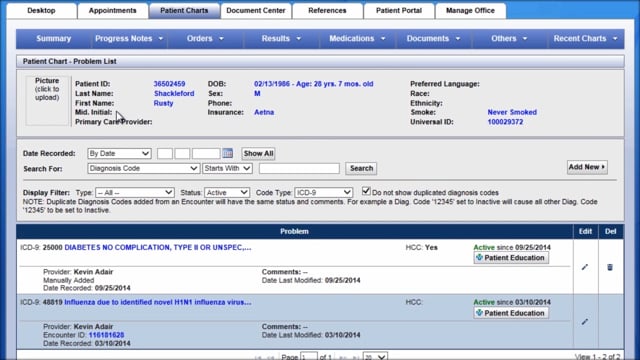Edit the Diabetes problem with pencil icon
The height and width of the screenshot is (360, 640).
point(585,267)
